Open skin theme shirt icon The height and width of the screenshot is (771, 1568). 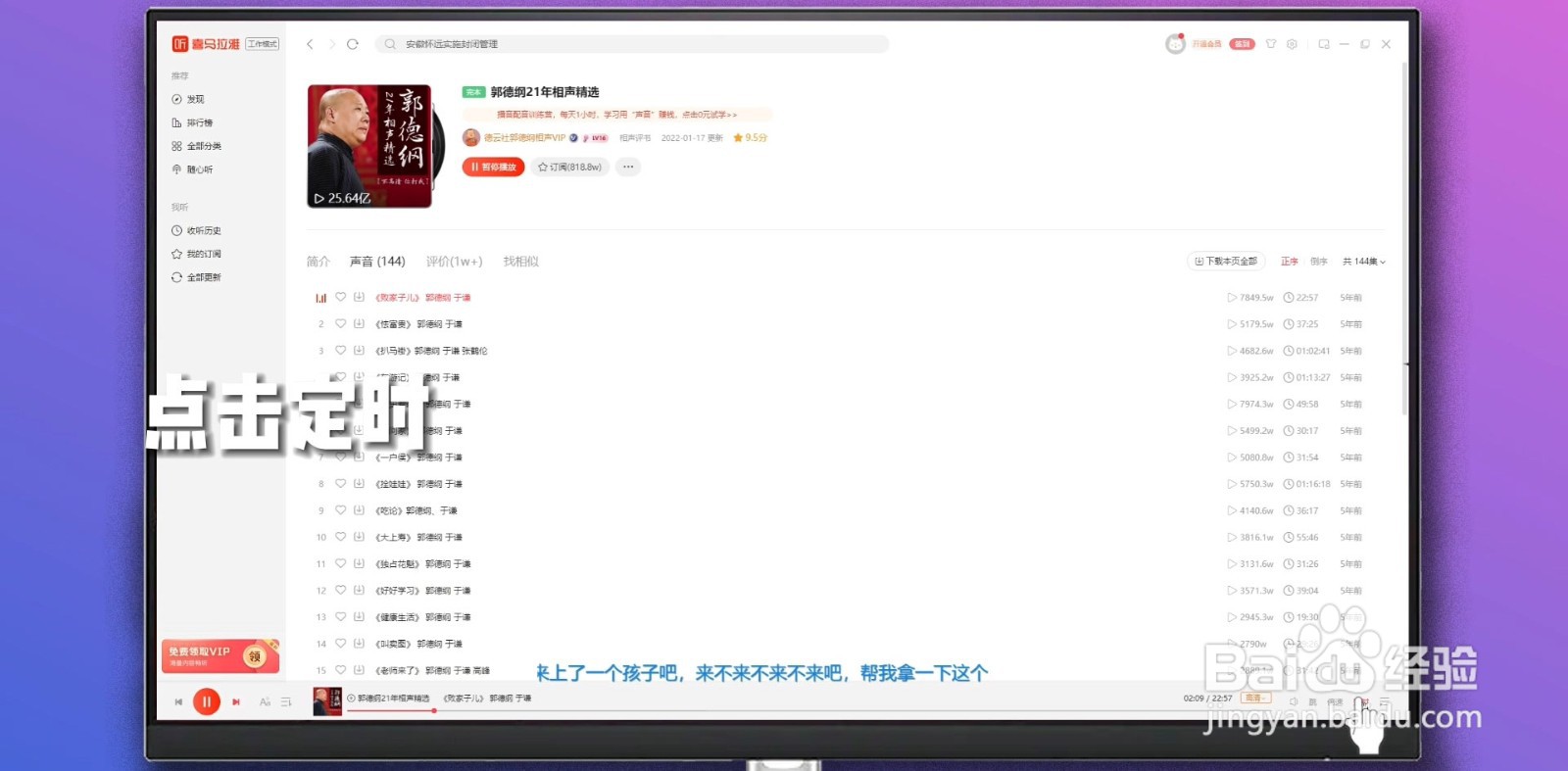click(x=1271, y=44)
